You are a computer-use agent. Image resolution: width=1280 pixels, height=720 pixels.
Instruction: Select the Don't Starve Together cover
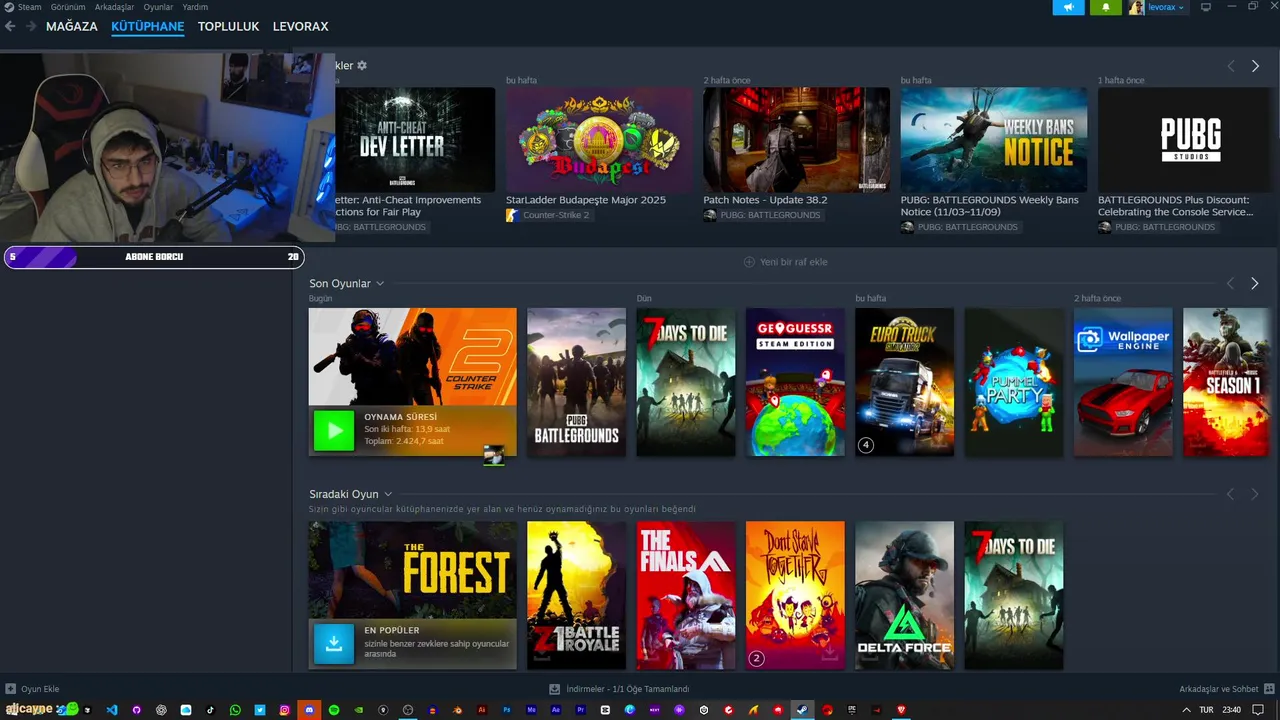pyautogui.click(x=795, y=595)
